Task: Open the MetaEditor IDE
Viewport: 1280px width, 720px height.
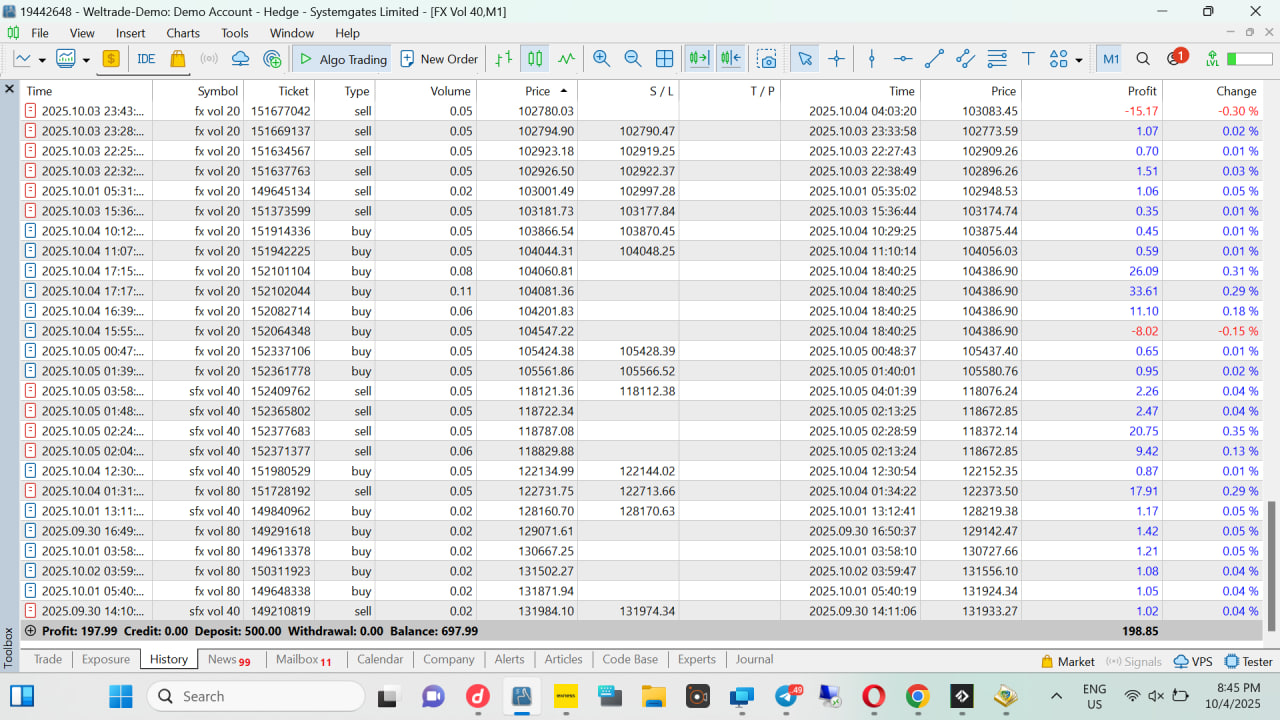Action: (x=146, y=59)
